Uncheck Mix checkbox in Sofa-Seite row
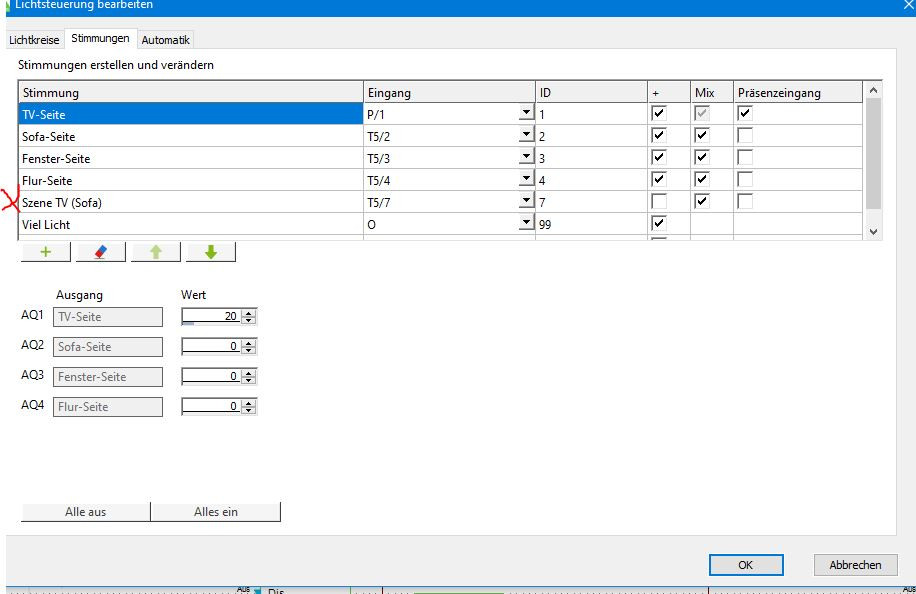This screenshot has width=916, height=594. pyautogui.click(x=702, y=136)
